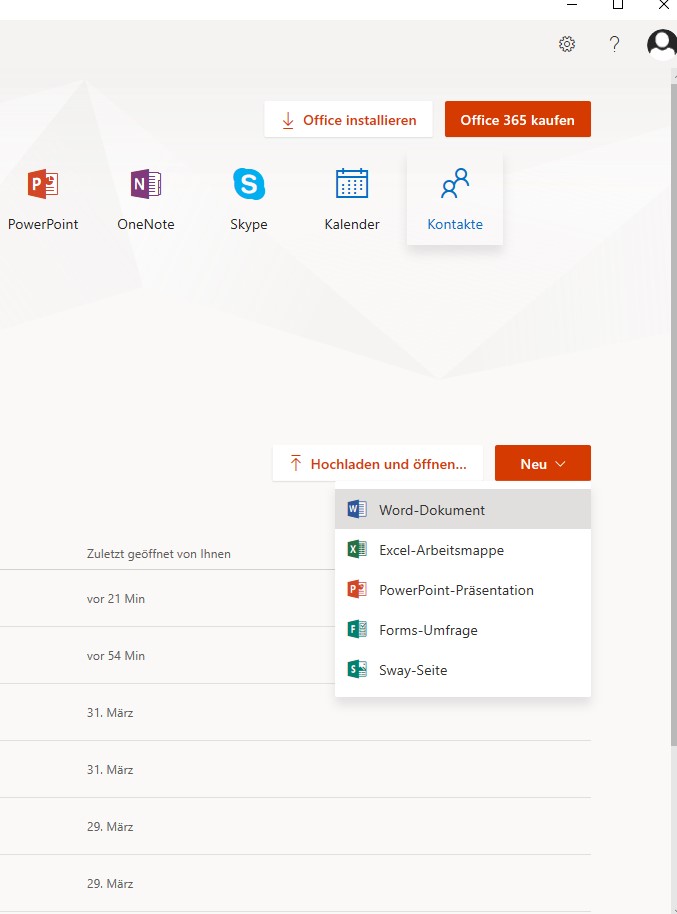
Task: Click the Forms icon in the Neu menu
Action: point(357,630)
